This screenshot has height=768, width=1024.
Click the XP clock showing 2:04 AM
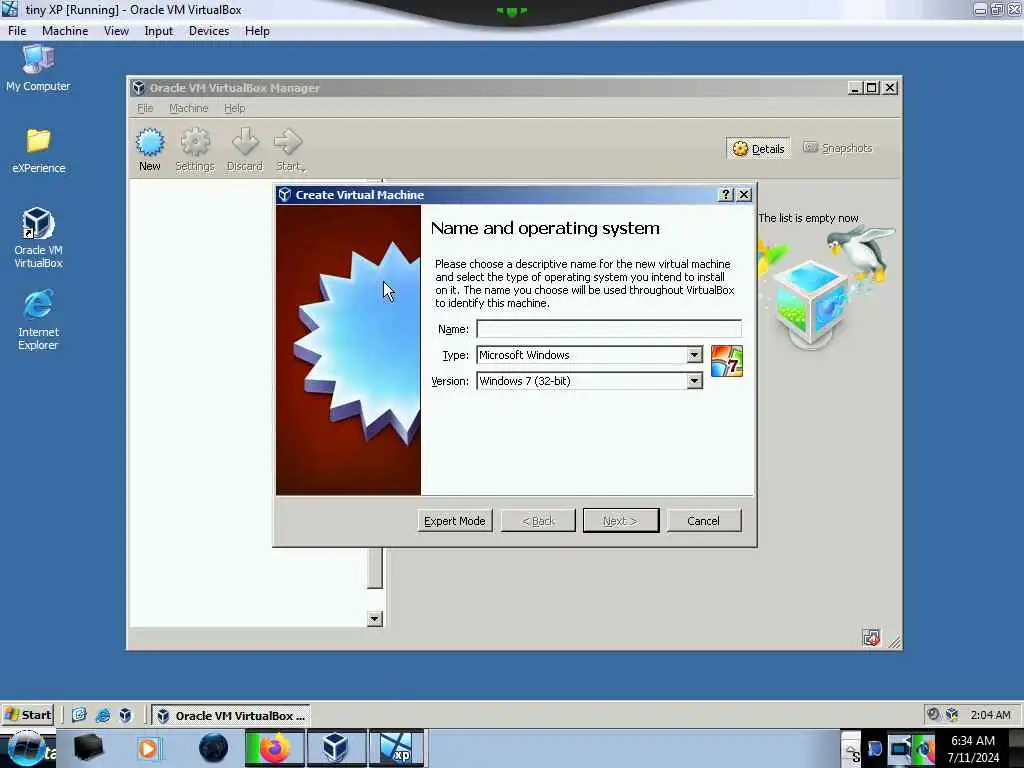pos(990,714)
